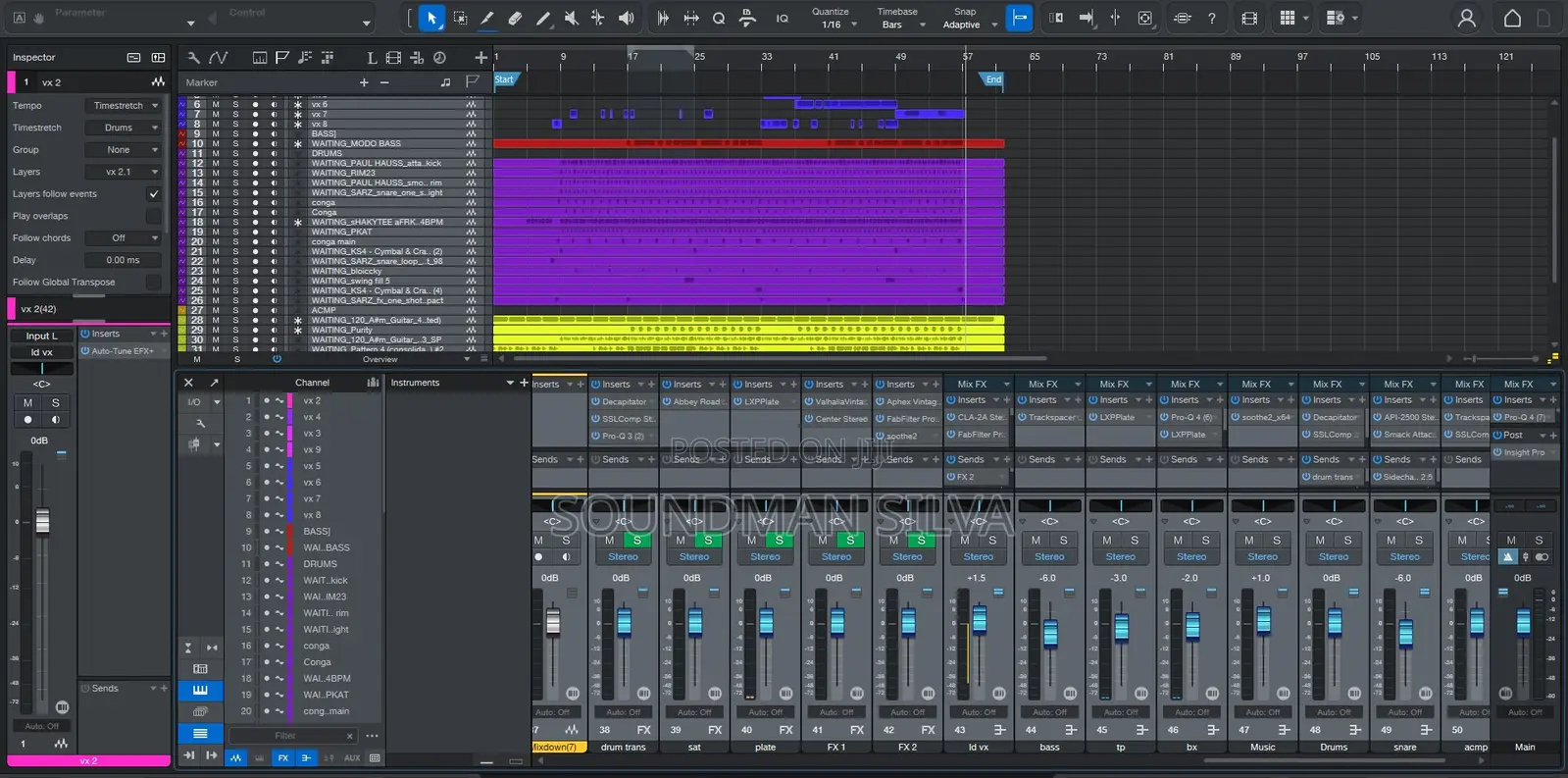Open the video player icon
This screenshot has height=778, width=1568.
pos(1249,18)
